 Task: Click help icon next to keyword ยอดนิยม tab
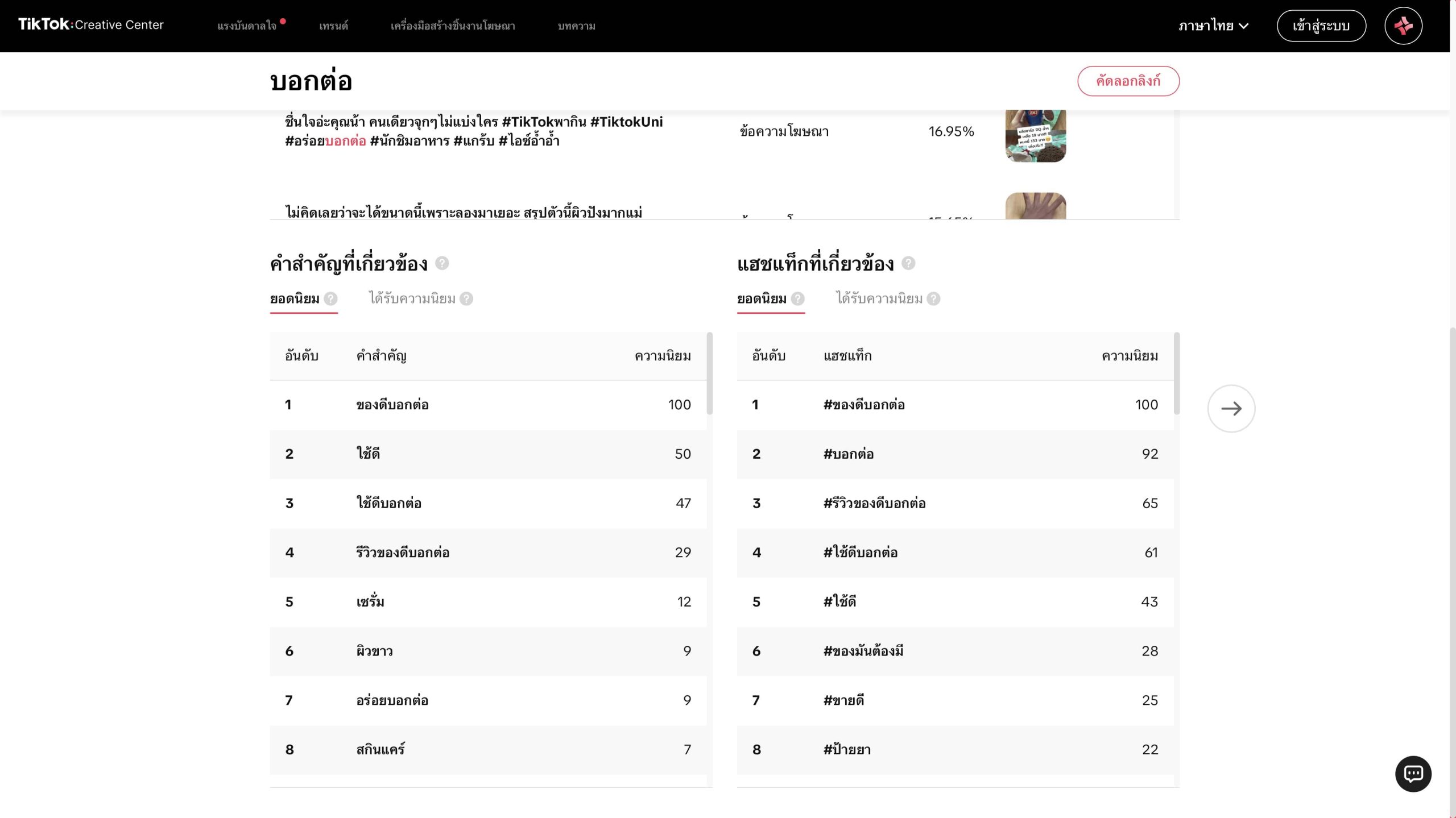330,299
